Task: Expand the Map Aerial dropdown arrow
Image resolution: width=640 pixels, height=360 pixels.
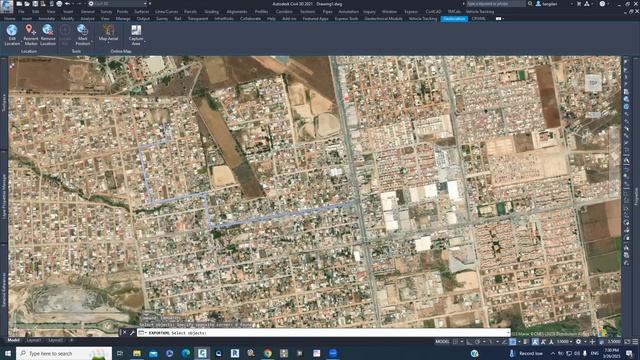Action: pyautogui.click(x=108, y=42)
